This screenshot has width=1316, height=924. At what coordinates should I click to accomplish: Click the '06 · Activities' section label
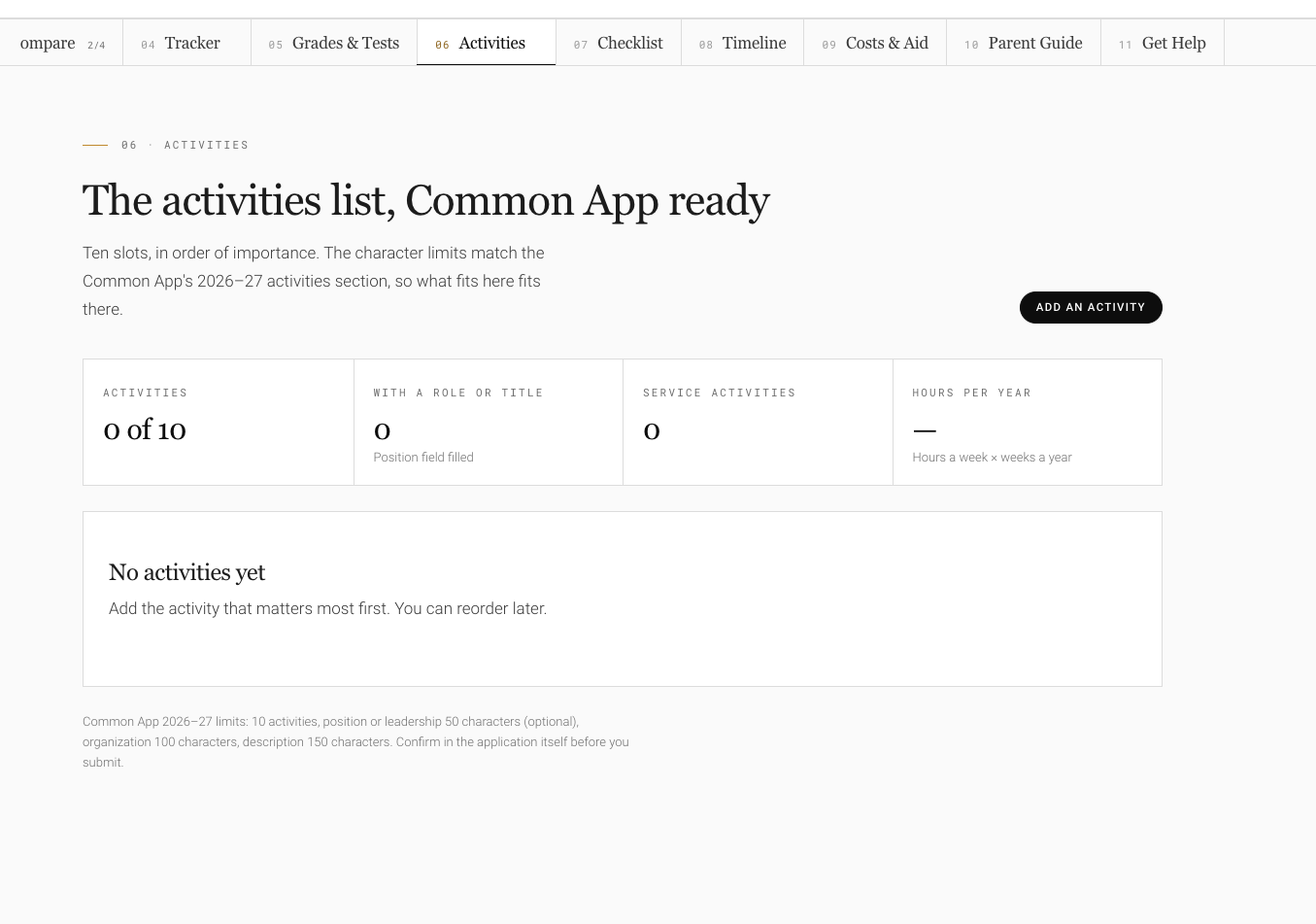pos(185,145)
